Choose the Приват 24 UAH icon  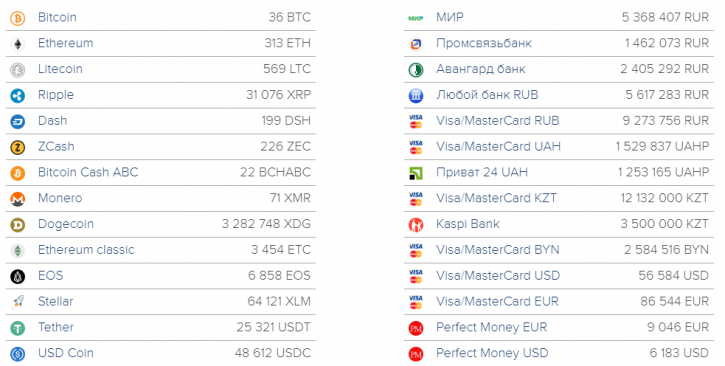pos(416,173)
